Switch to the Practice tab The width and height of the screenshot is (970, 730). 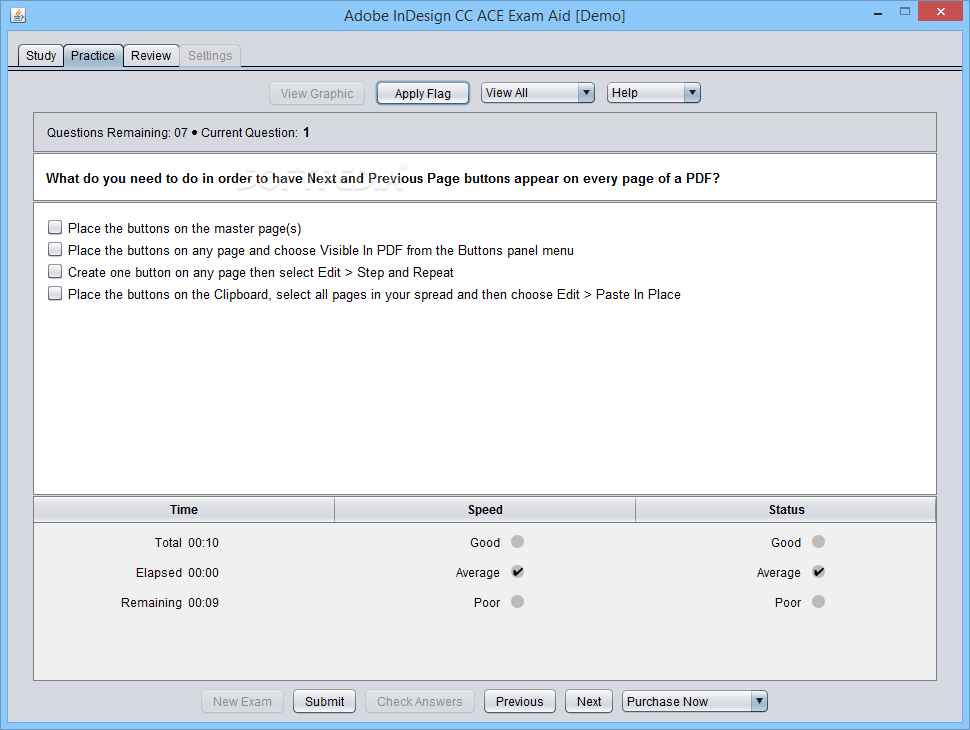[93, 56]
